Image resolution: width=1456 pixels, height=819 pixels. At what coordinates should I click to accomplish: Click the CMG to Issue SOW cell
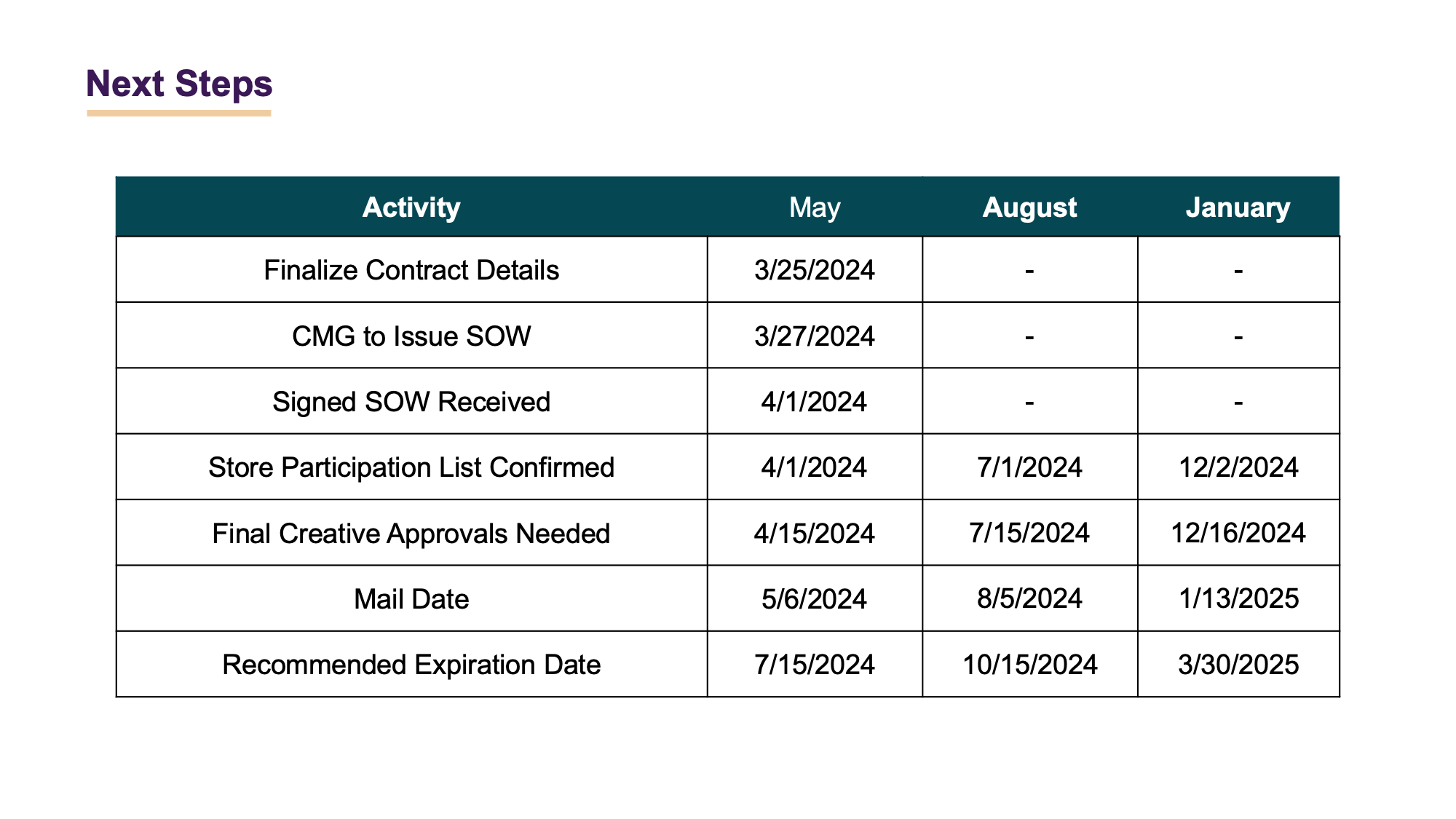[x=411, y=336]
